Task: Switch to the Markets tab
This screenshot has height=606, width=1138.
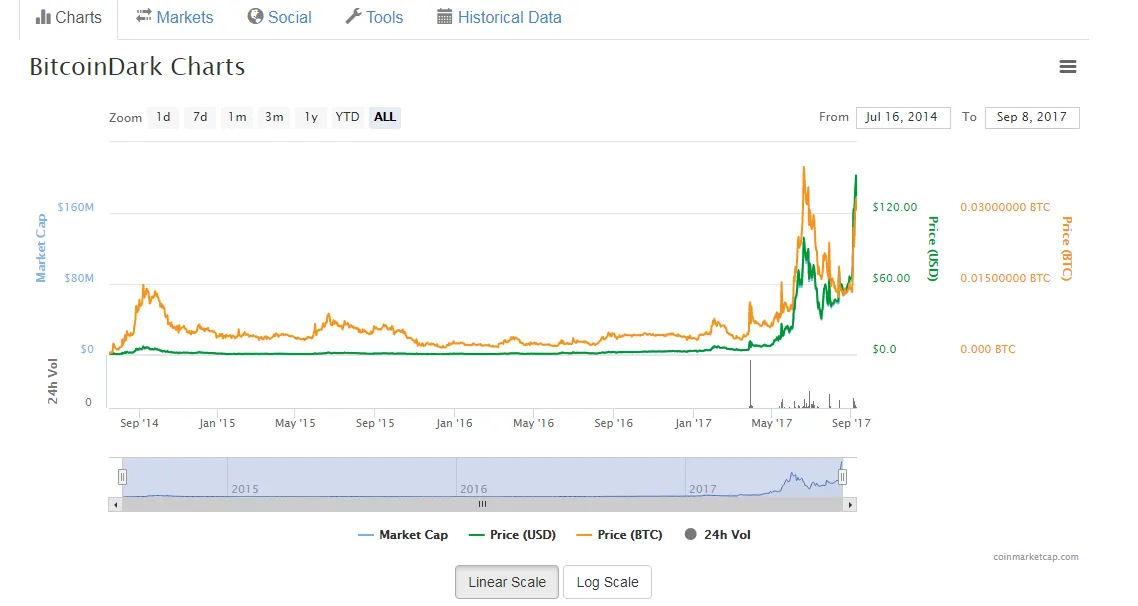Action: [x=174, y=17]
